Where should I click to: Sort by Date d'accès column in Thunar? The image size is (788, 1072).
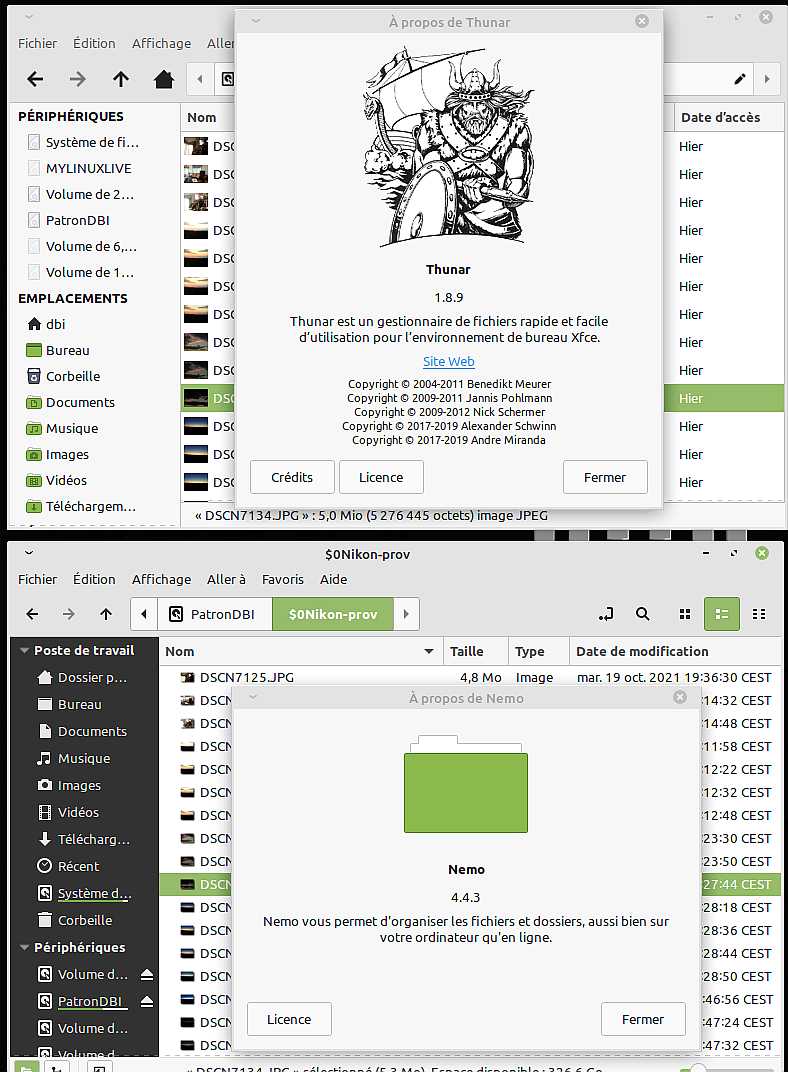(x=729, y=117)
